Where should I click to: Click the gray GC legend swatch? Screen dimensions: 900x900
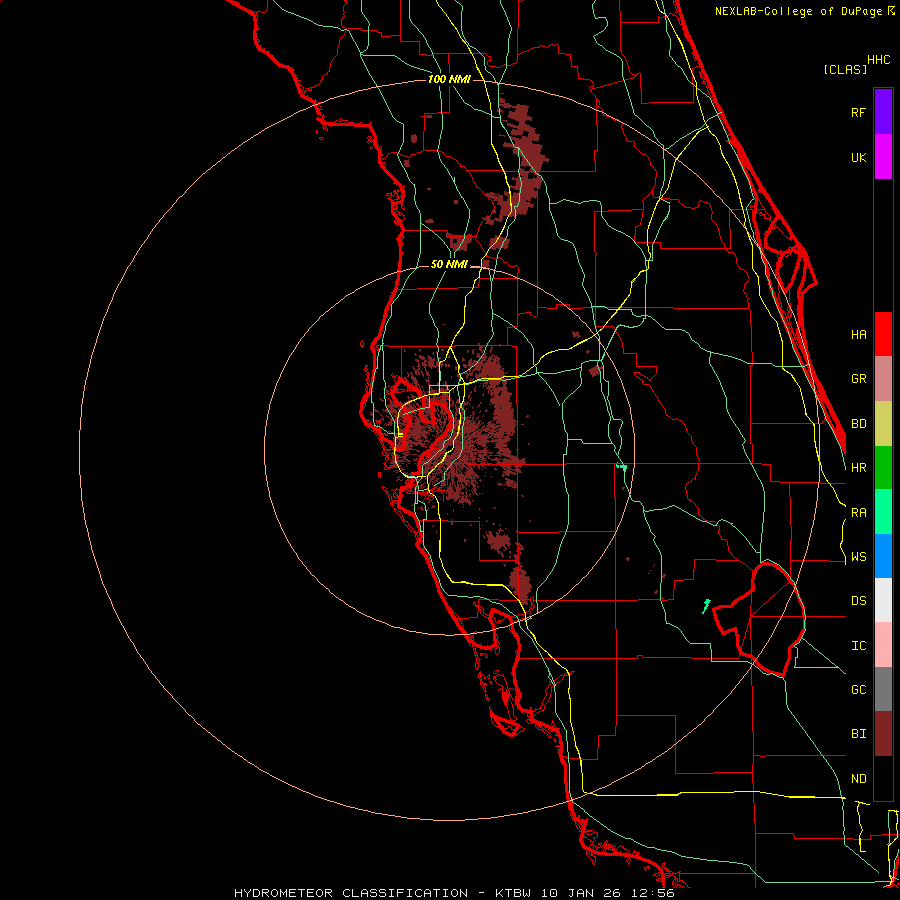click(x=883, y=689)
